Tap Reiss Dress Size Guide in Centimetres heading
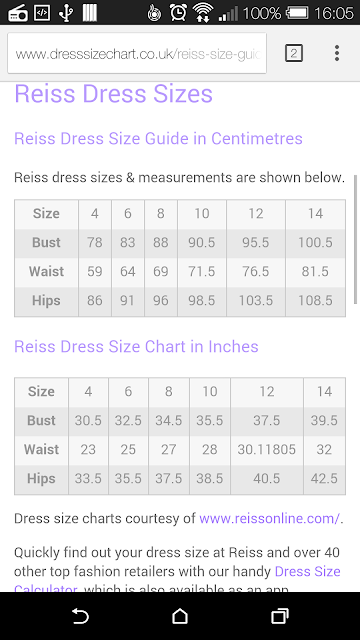 [158, 138]
